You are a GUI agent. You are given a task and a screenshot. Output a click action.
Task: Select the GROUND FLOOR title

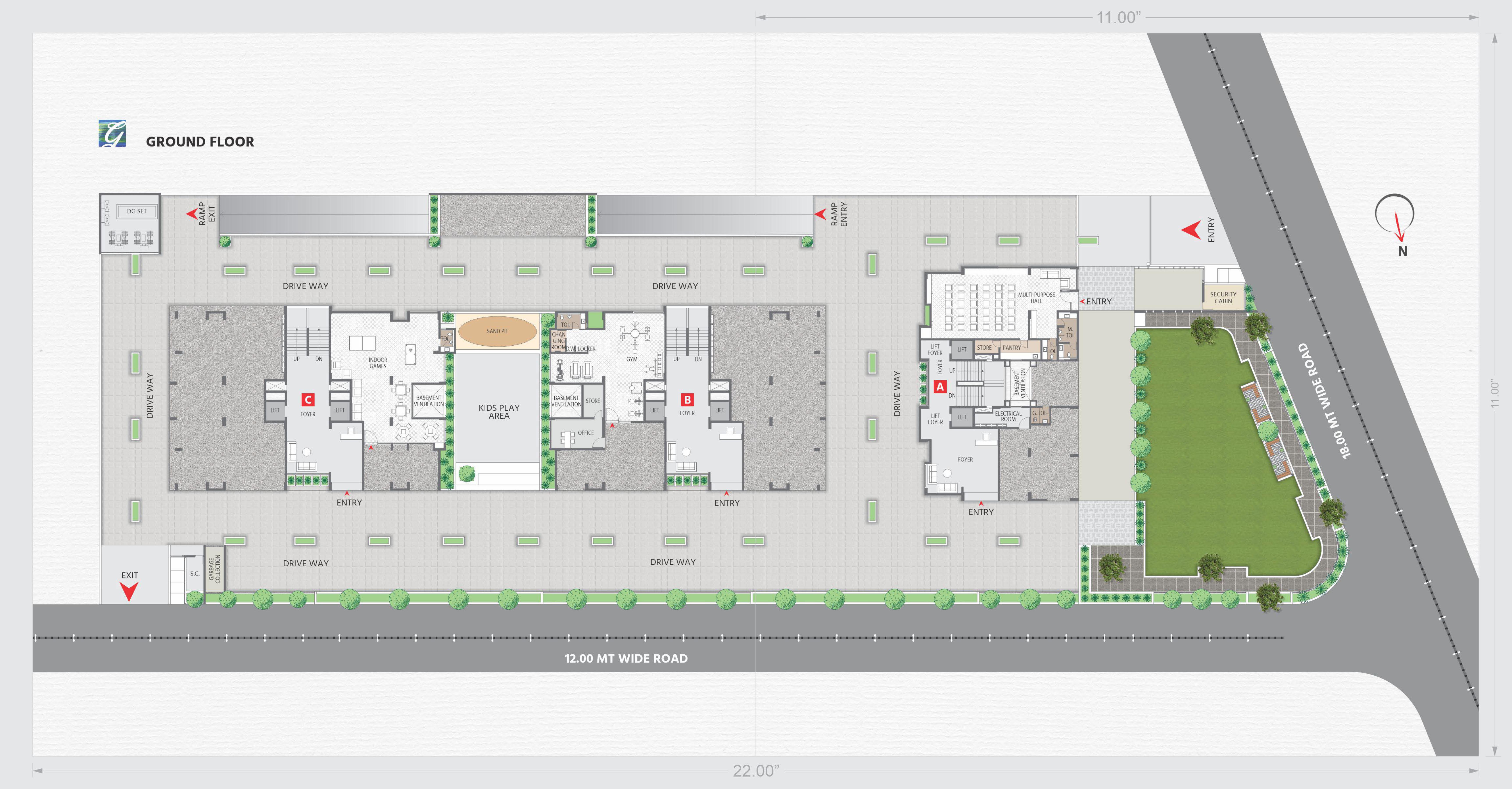[x=200, y=142]
